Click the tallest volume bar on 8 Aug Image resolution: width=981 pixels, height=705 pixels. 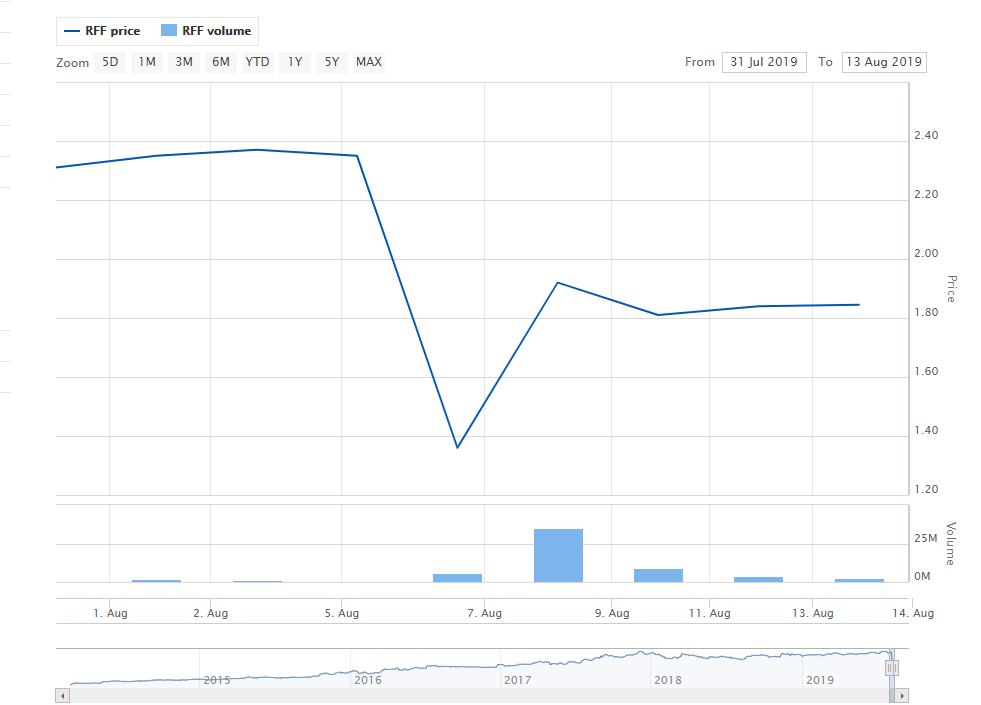click(x=558, y=555)
